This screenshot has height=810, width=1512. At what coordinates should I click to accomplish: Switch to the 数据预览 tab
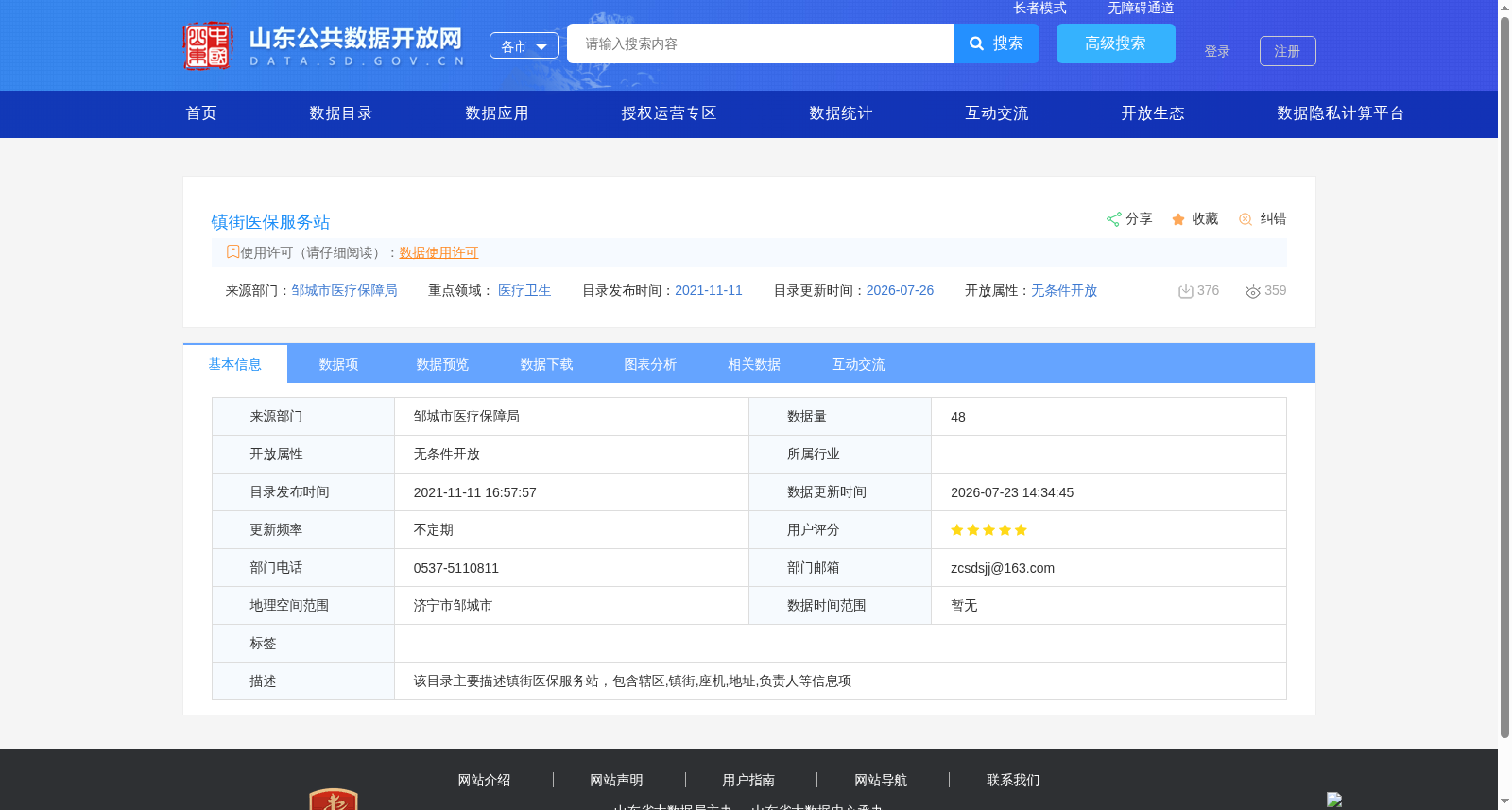[x=443, y=364]
